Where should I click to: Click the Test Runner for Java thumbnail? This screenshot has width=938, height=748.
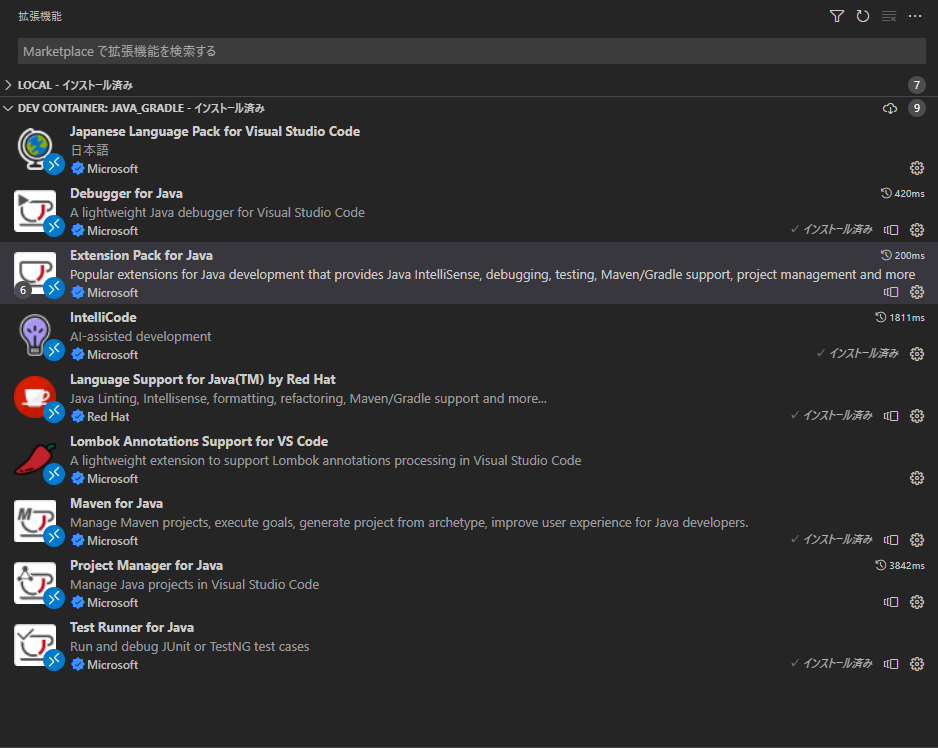(x=35, y=644)
